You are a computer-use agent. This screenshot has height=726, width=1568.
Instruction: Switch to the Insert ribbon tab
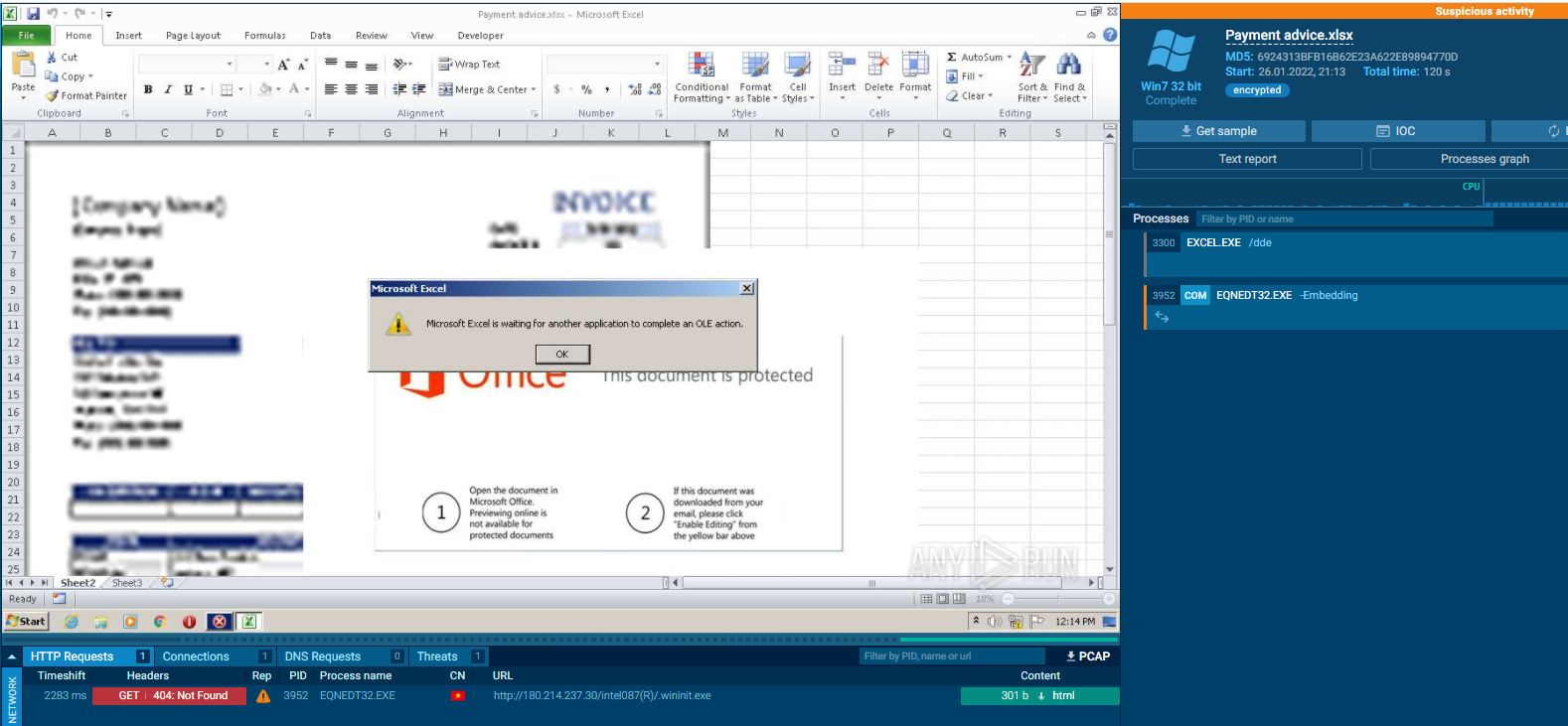click(x=128, y=36)
